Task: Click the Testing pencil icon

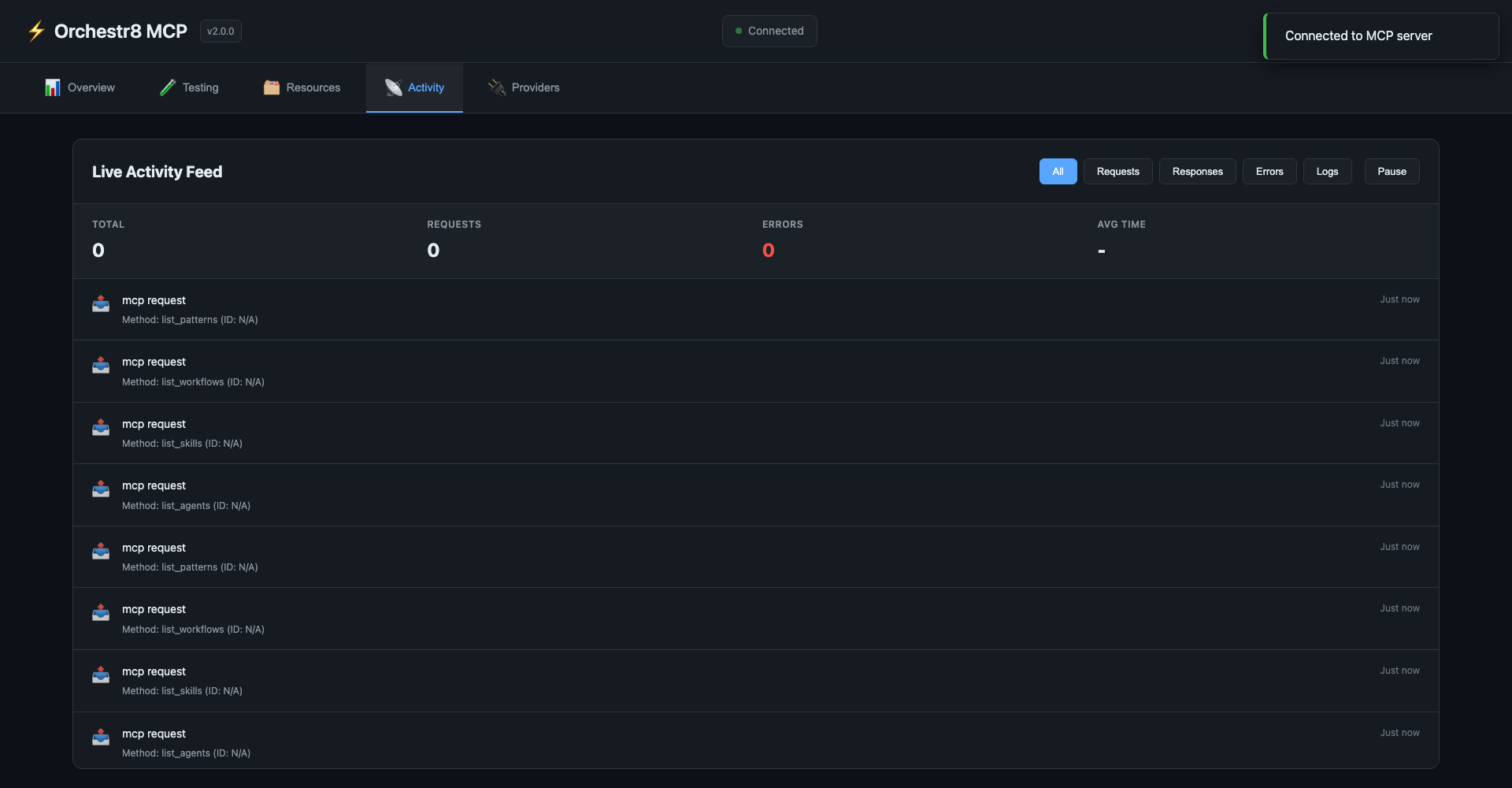Action: pos(168,87)
